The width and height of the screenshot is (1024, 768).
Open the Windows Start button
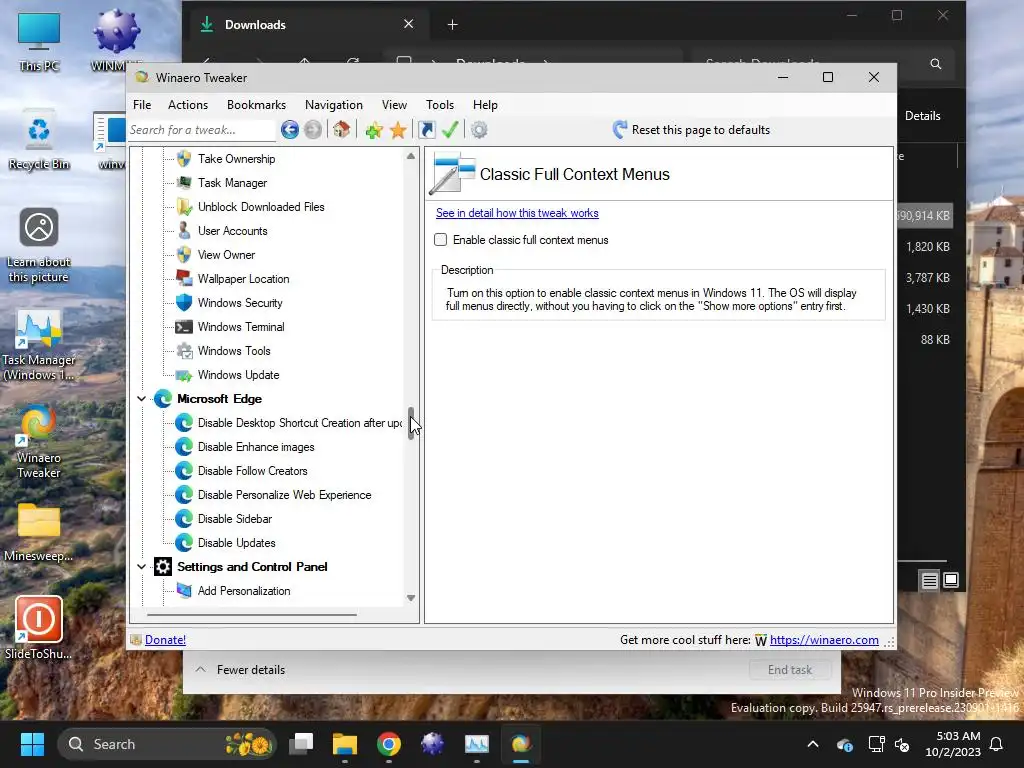tap(32, 744)
